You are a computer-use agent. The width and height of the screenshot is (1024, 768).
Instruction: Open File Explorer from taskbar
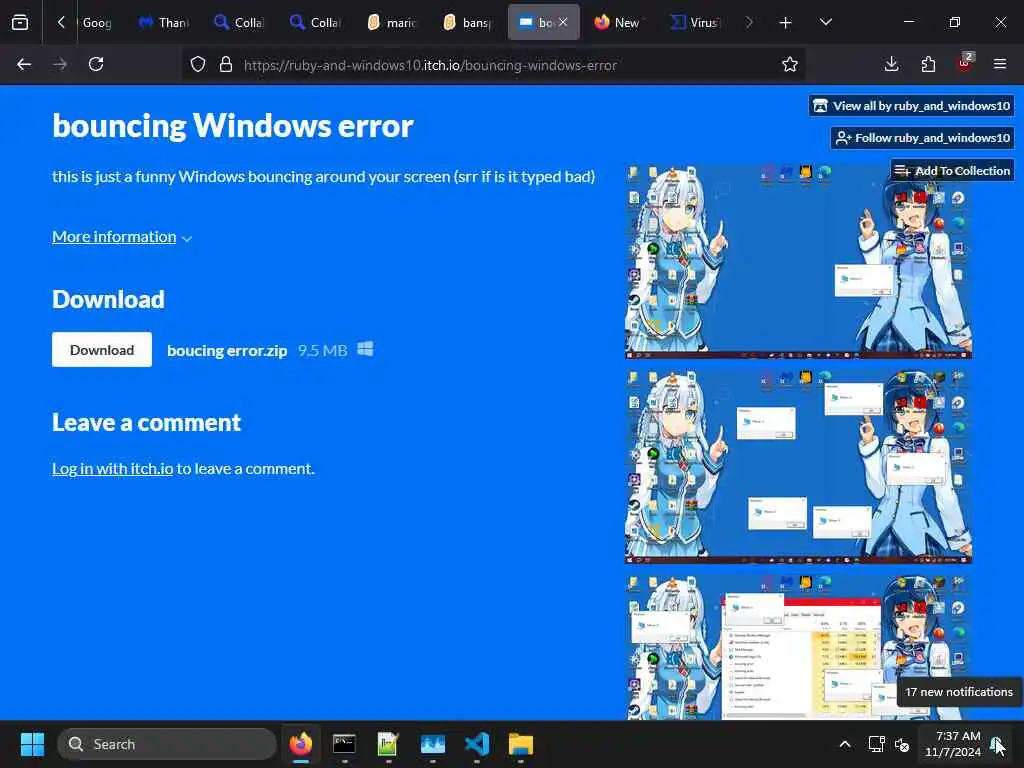(520, 744)
